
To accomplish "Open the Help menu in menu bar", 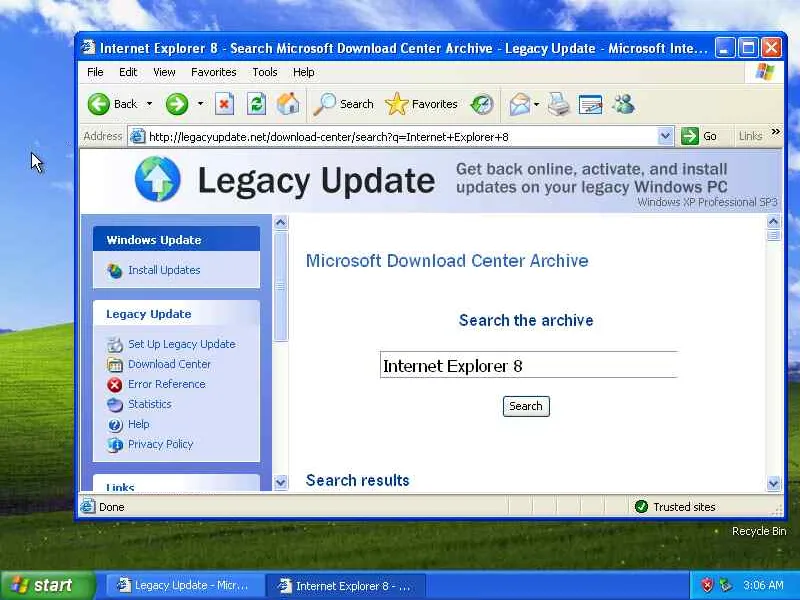I will click(304, 72).
